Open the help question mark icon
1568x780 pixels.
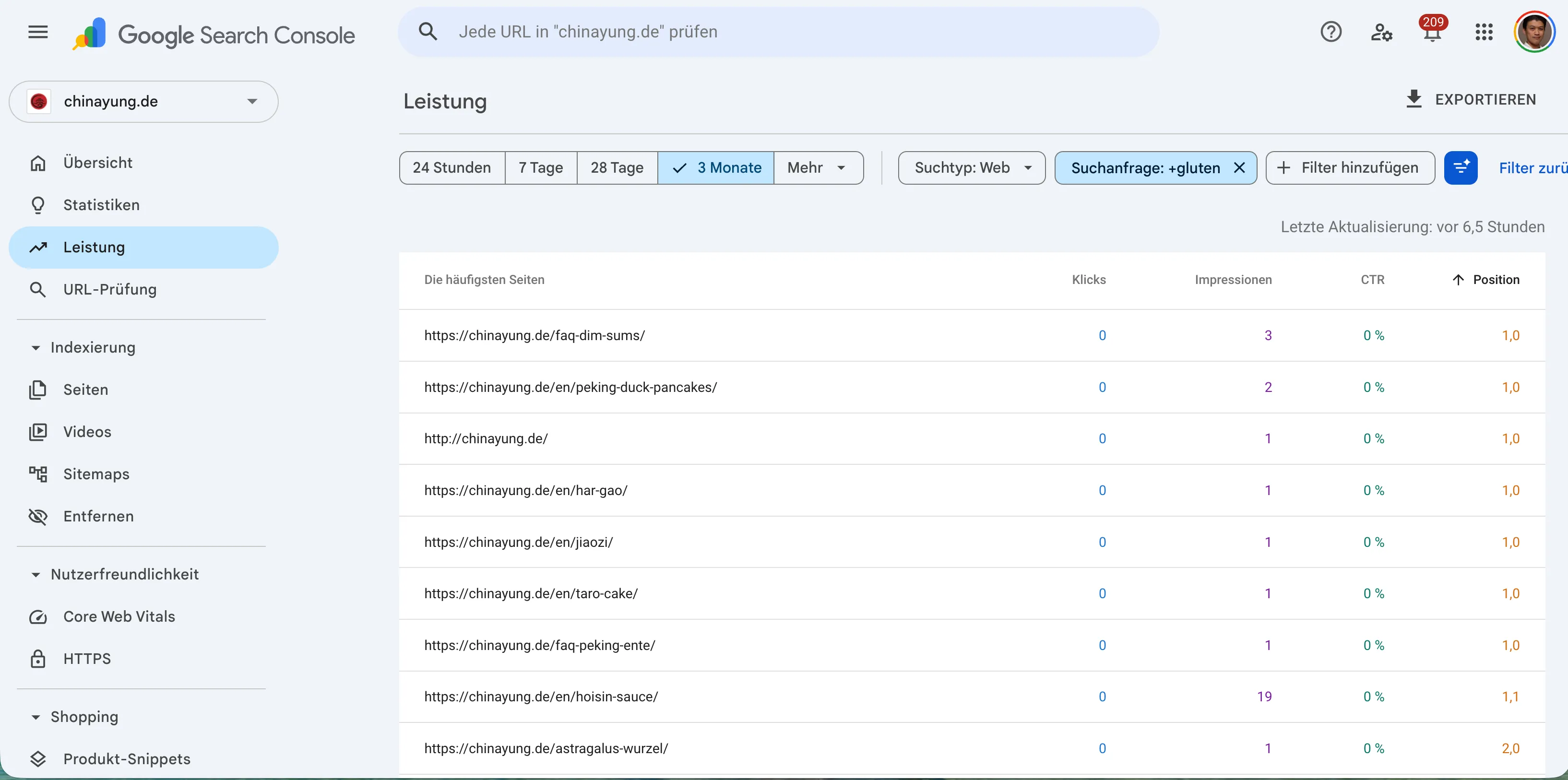[x=1330, y=32]
